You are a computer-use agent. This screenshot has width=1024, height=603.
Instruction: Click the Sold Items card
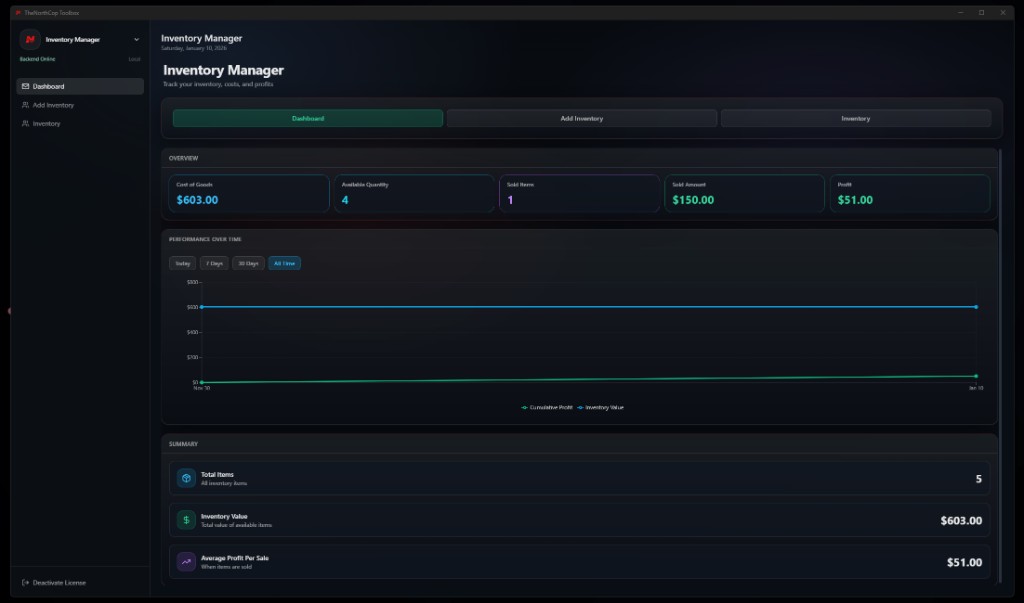579,193
